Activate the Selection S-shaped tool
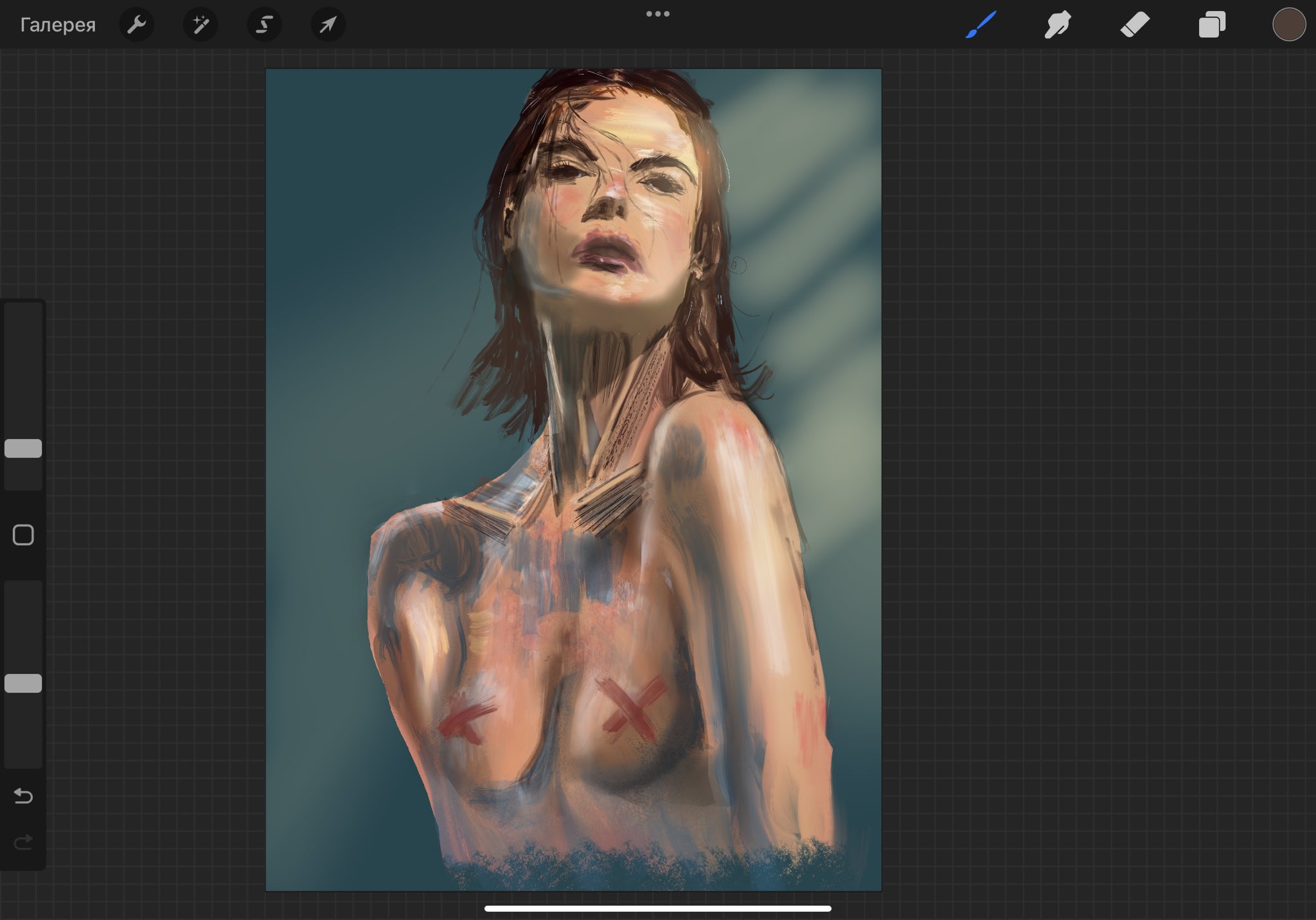The image size is (1316, 920). [x=264, y=25]
